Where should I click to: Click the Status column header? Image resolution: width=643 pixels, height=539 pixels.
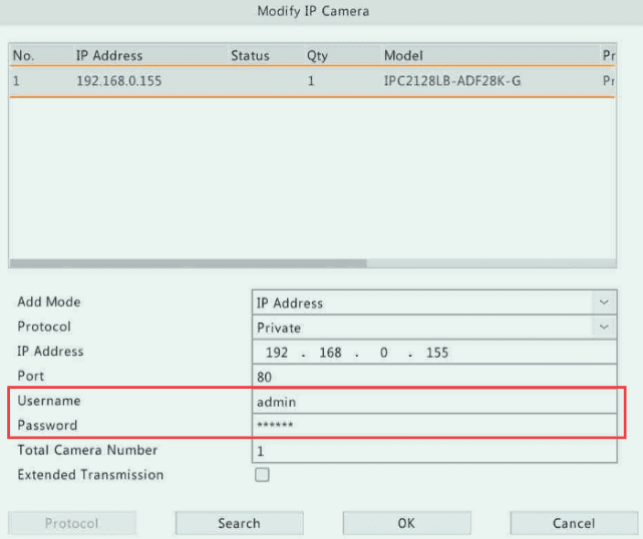(250, 56)
